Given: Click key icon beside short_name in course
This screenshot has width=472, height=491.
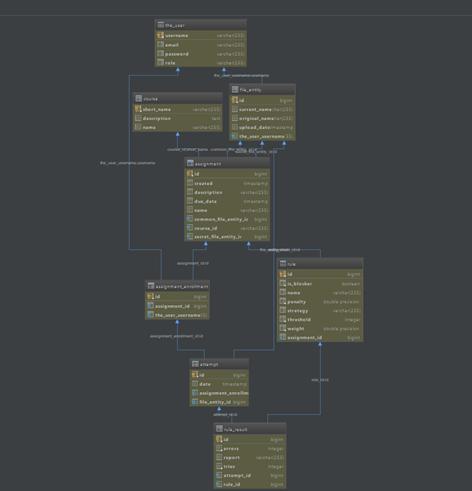Looking at the screenshot, I should 138,109.
